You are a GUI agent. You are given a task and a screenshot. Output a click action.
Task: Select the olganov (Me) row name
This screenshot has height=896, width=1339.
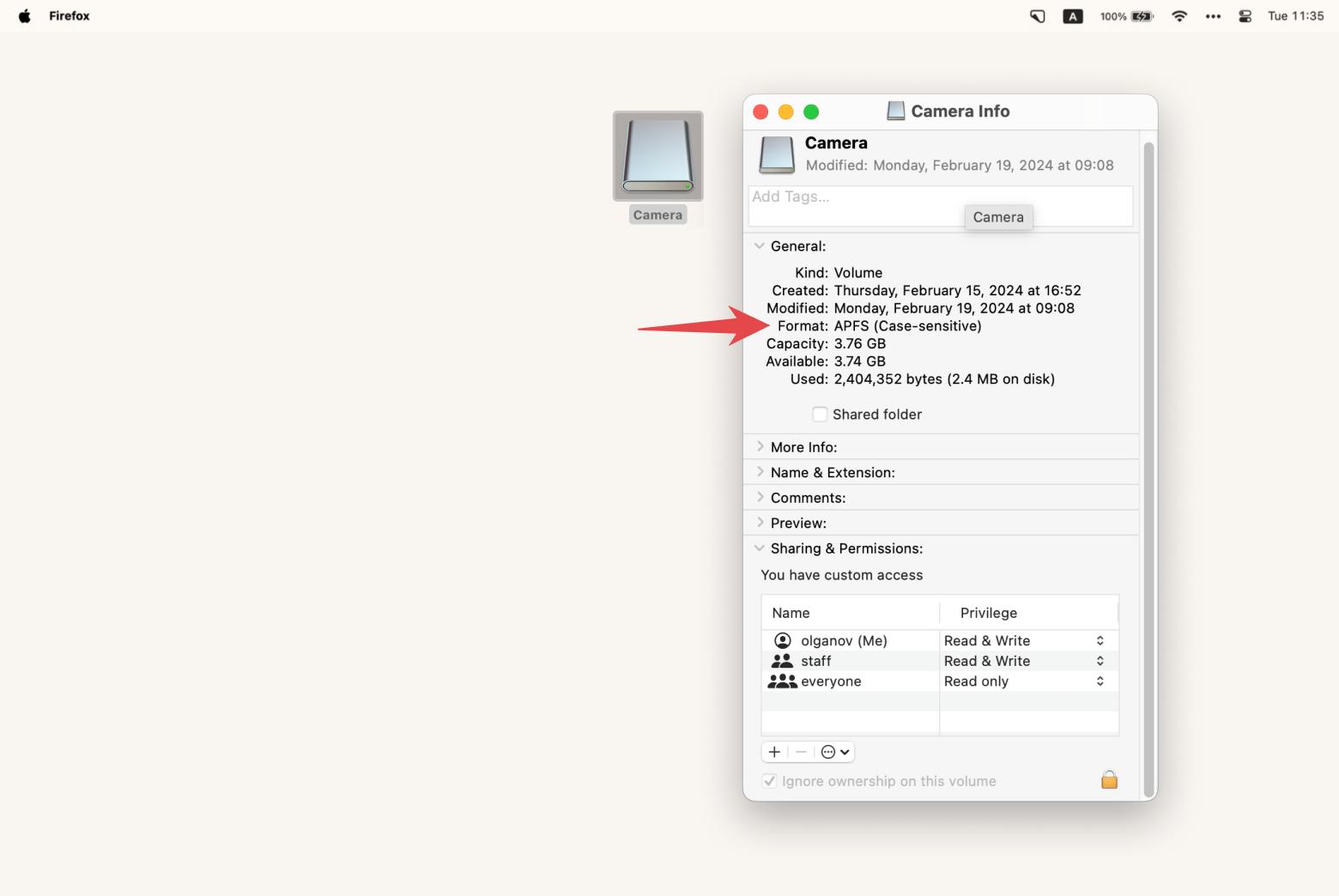click(844, 640)
